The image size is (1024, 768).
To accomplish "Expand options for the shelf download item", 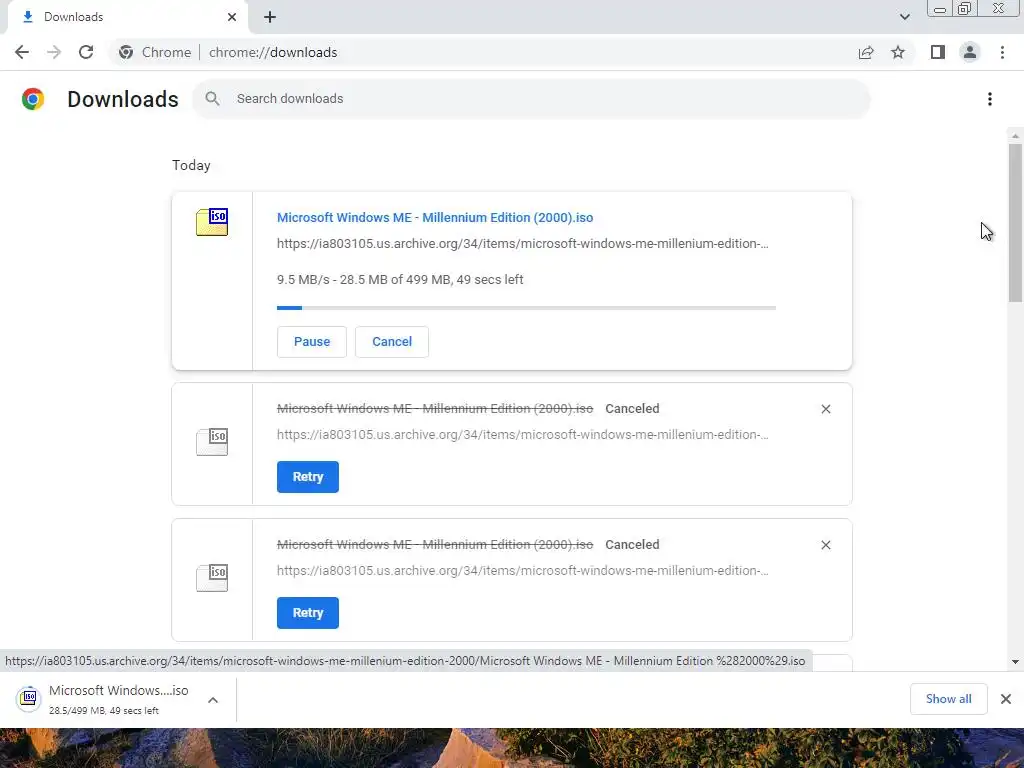I will click(213, 700).
